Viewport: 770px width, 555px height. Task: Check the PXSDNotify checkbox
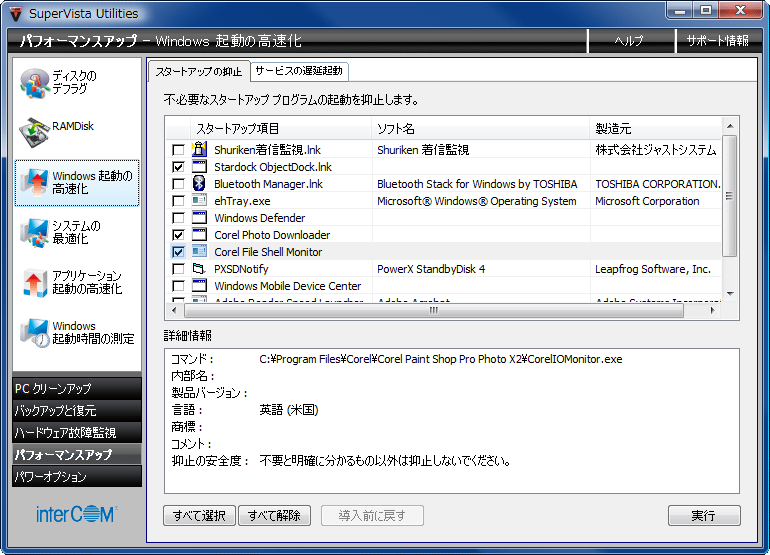click(x=178, y=269)
